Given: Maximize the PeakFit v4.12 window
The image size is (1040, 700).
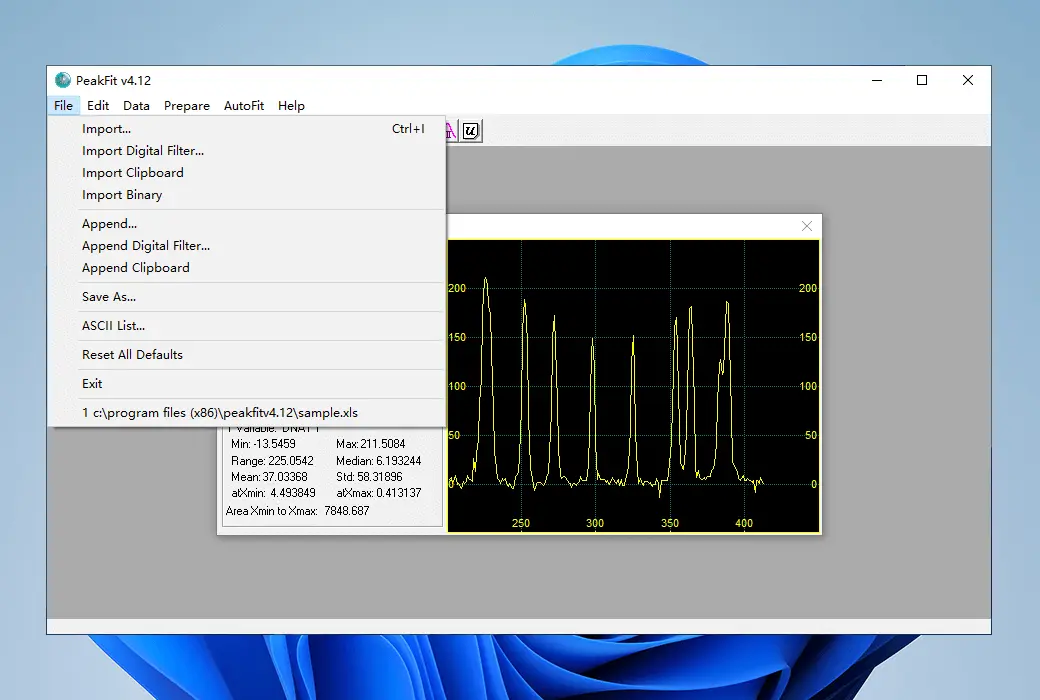Looking at the screenshot, I should click(x=922, y=80).
